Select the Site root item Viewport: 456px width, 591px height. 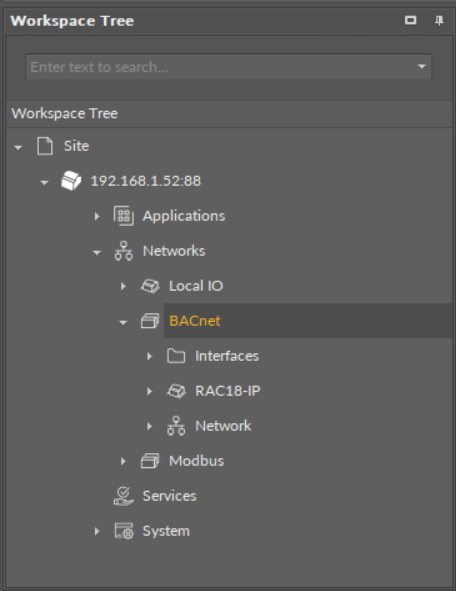pyautogui.click(x=77, y=146)
